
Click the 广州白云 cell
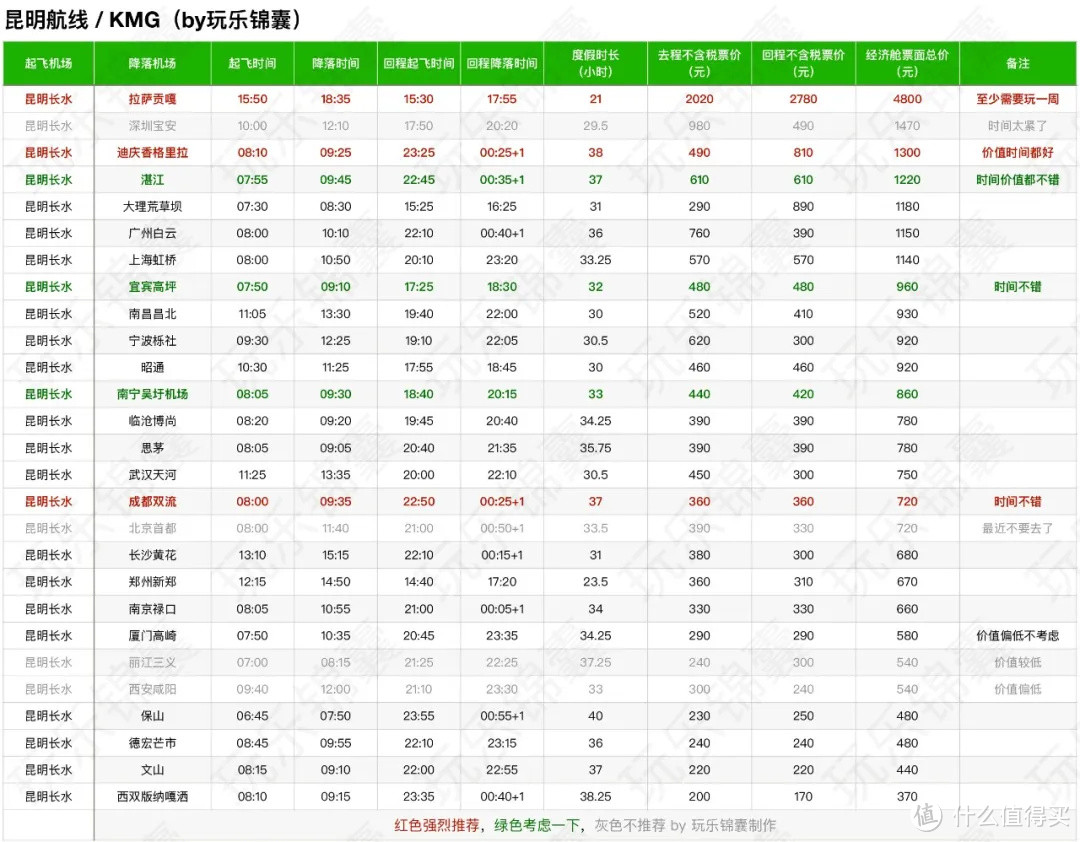point(152,234)
